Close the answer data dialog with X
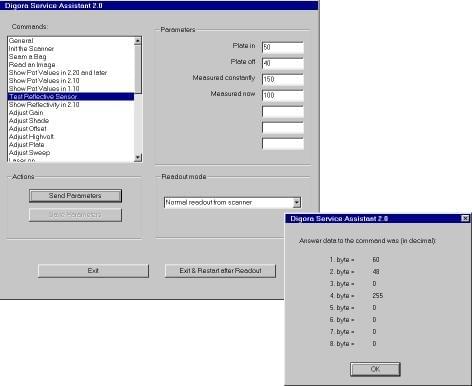Screen dimensions: 472x386 pyautogui.click(x=465, y=218)
